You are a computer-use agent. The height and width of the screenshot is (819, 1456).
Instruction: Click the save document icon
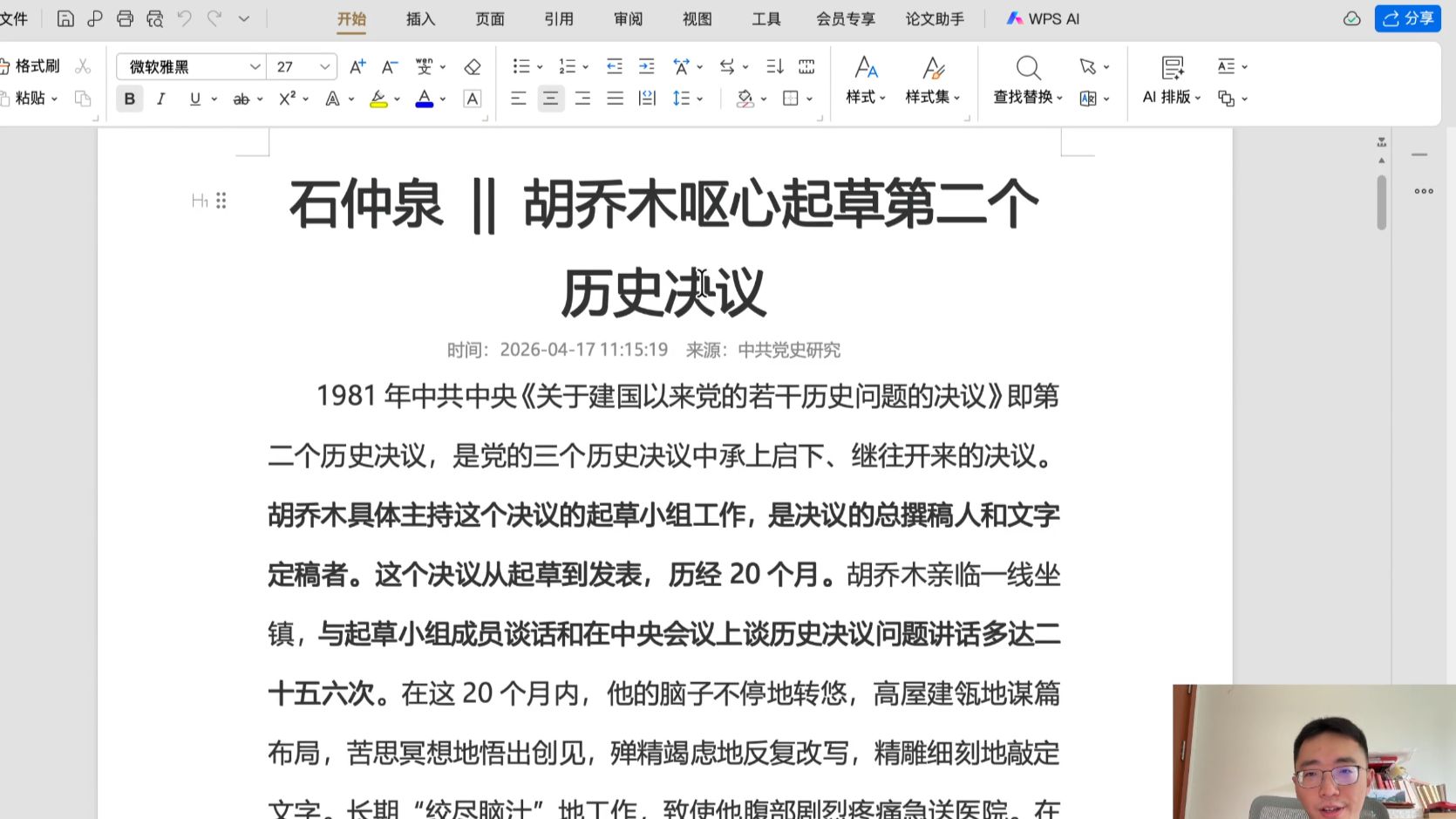point(65,18)
